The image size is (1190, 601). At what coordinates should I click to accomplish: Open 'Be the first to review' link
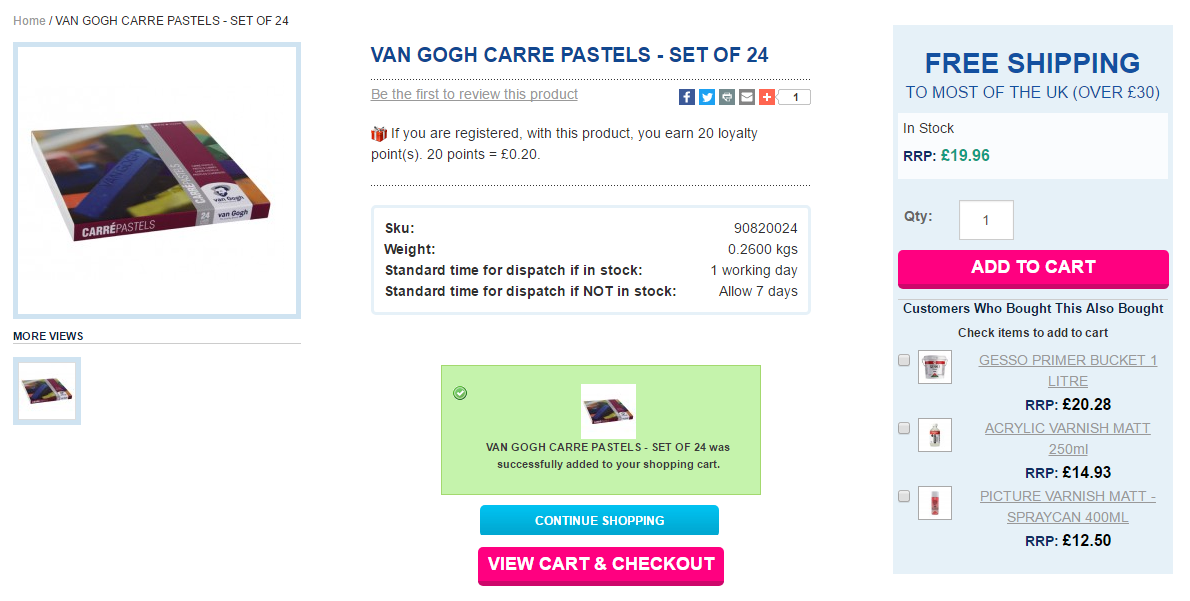[x=474, y=94]
